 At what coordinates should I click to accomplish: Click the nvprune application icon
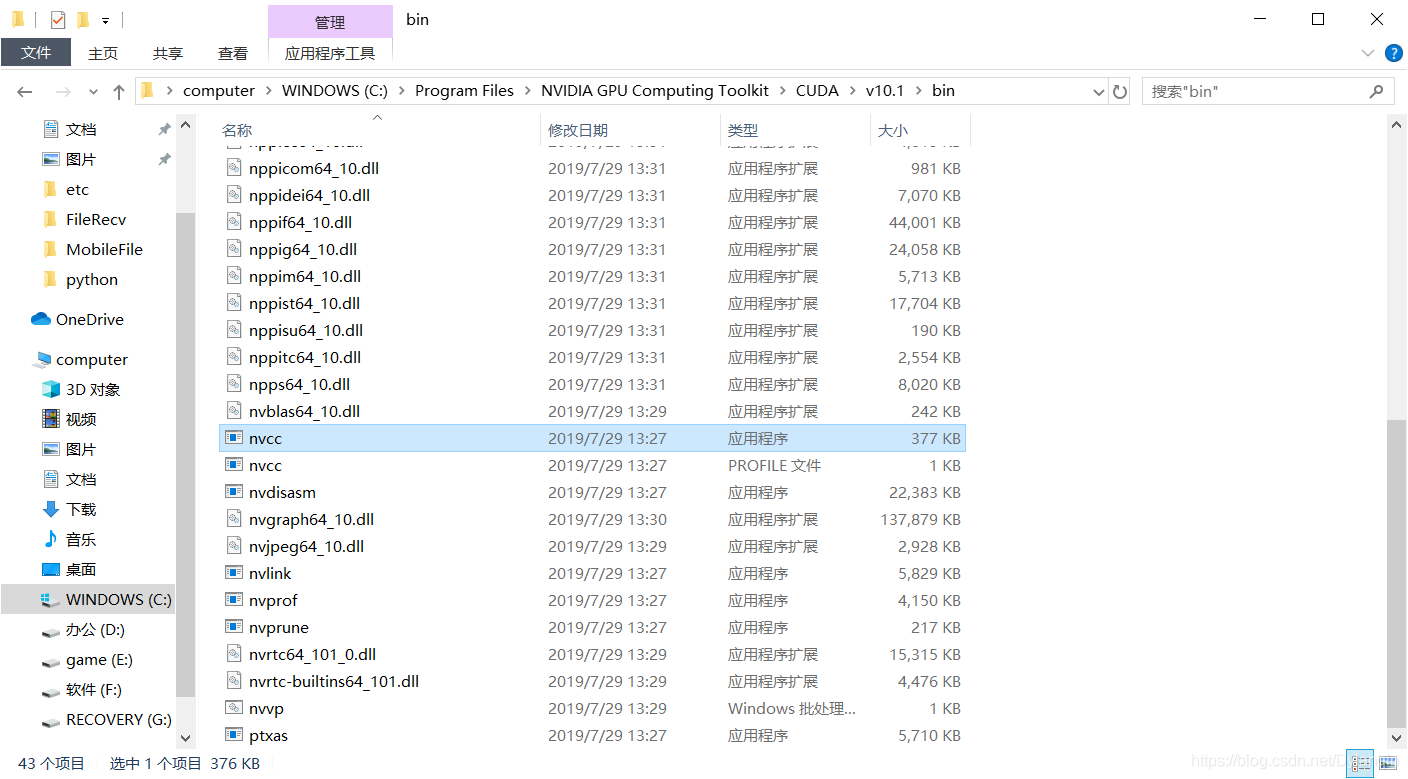tap(234, 627)
